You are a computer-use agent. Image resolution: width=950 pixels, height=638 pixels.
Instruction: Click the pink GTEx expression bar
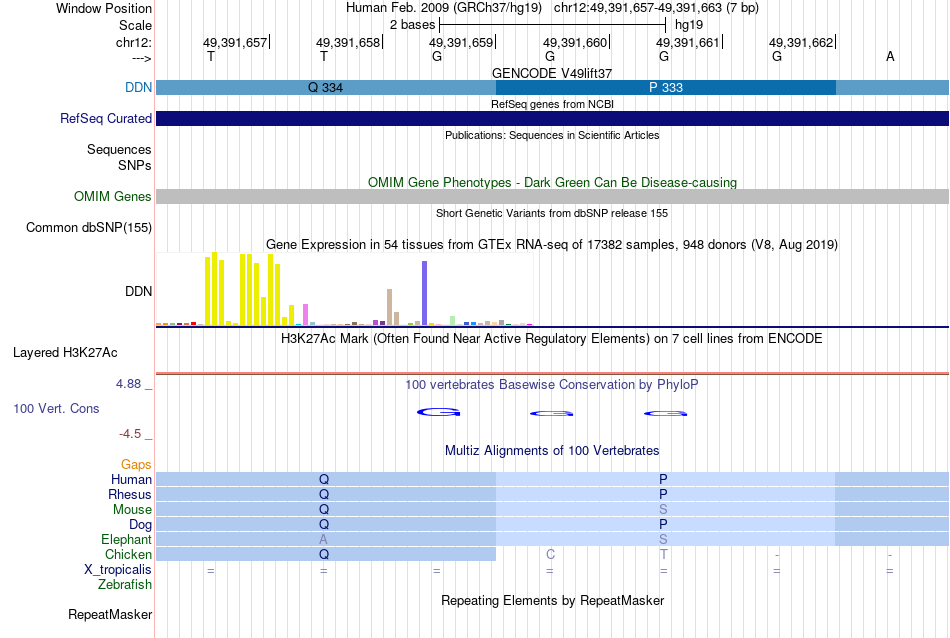[x=305, y=314]
